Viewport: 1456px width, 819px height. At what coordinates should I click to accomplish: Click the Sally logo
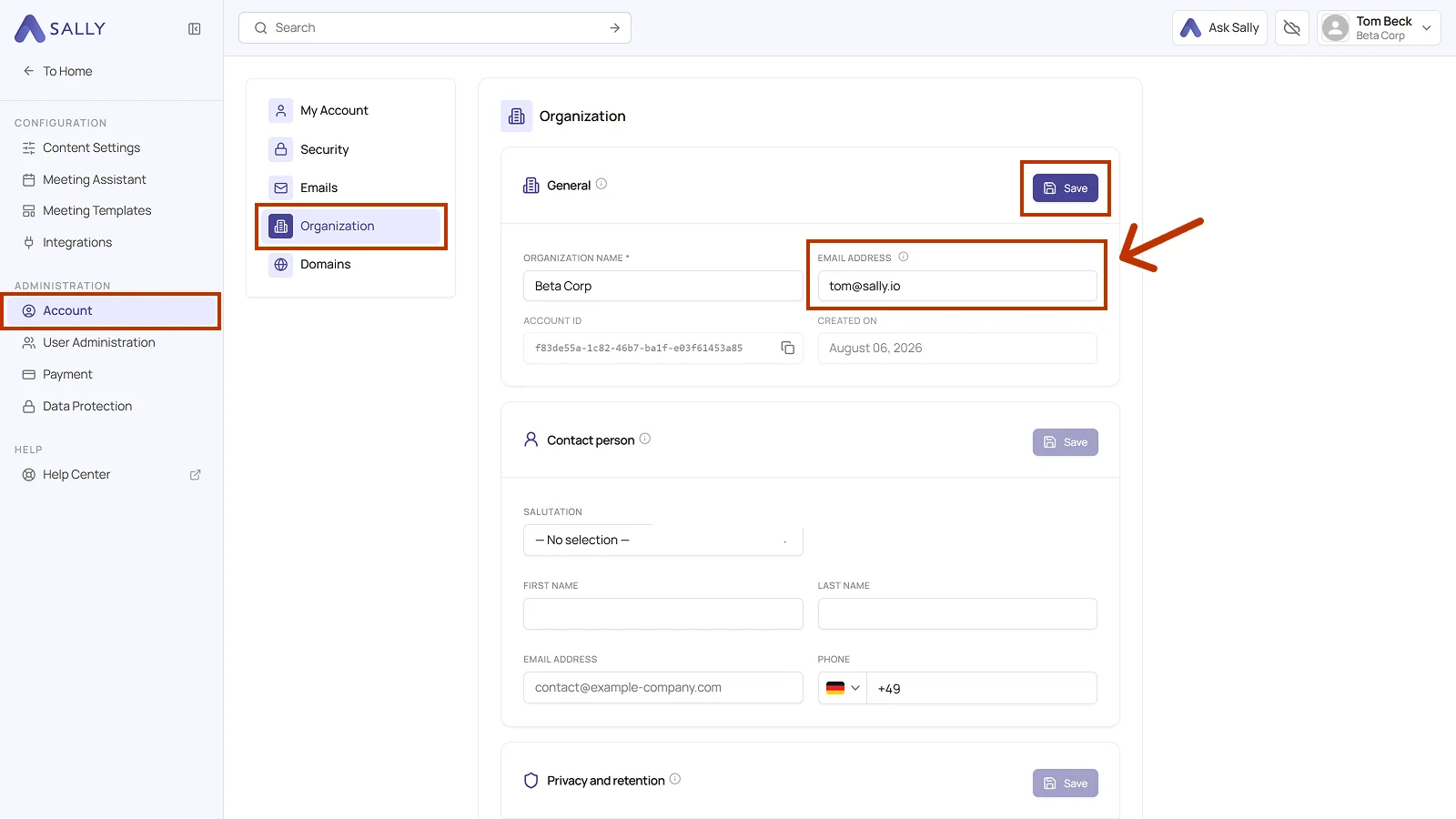(60, 28)
